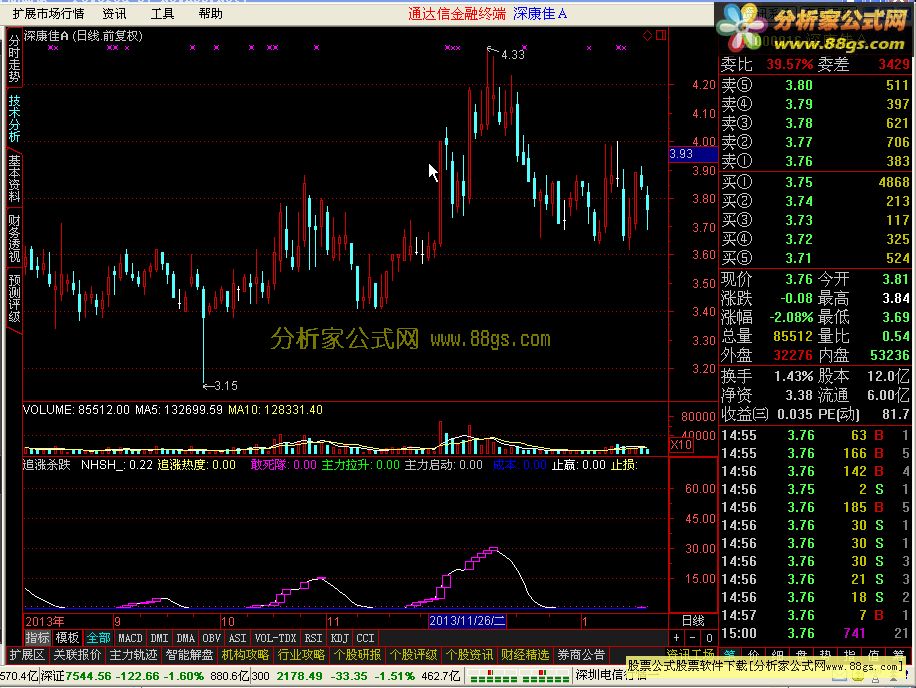
Task: Open the 个股评级 bottom tab
Action: (413, 655)
